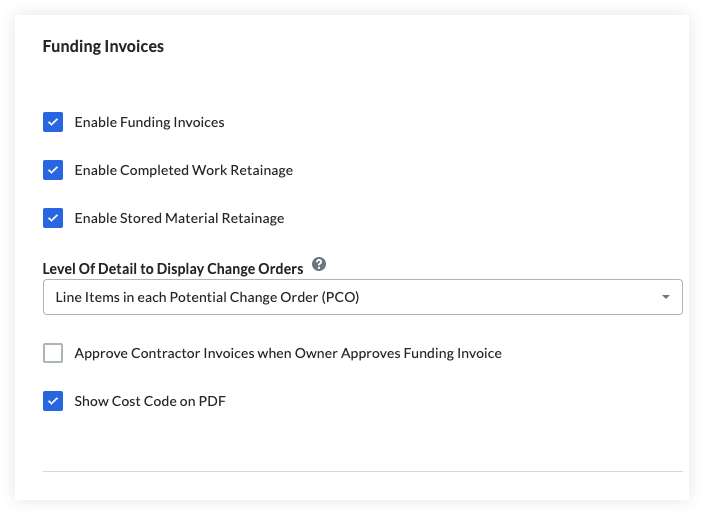This screenshot has height=515, width=704.
Task: Click the 'Enable Completed Work Retainage' label text
Action: point(183,170)
